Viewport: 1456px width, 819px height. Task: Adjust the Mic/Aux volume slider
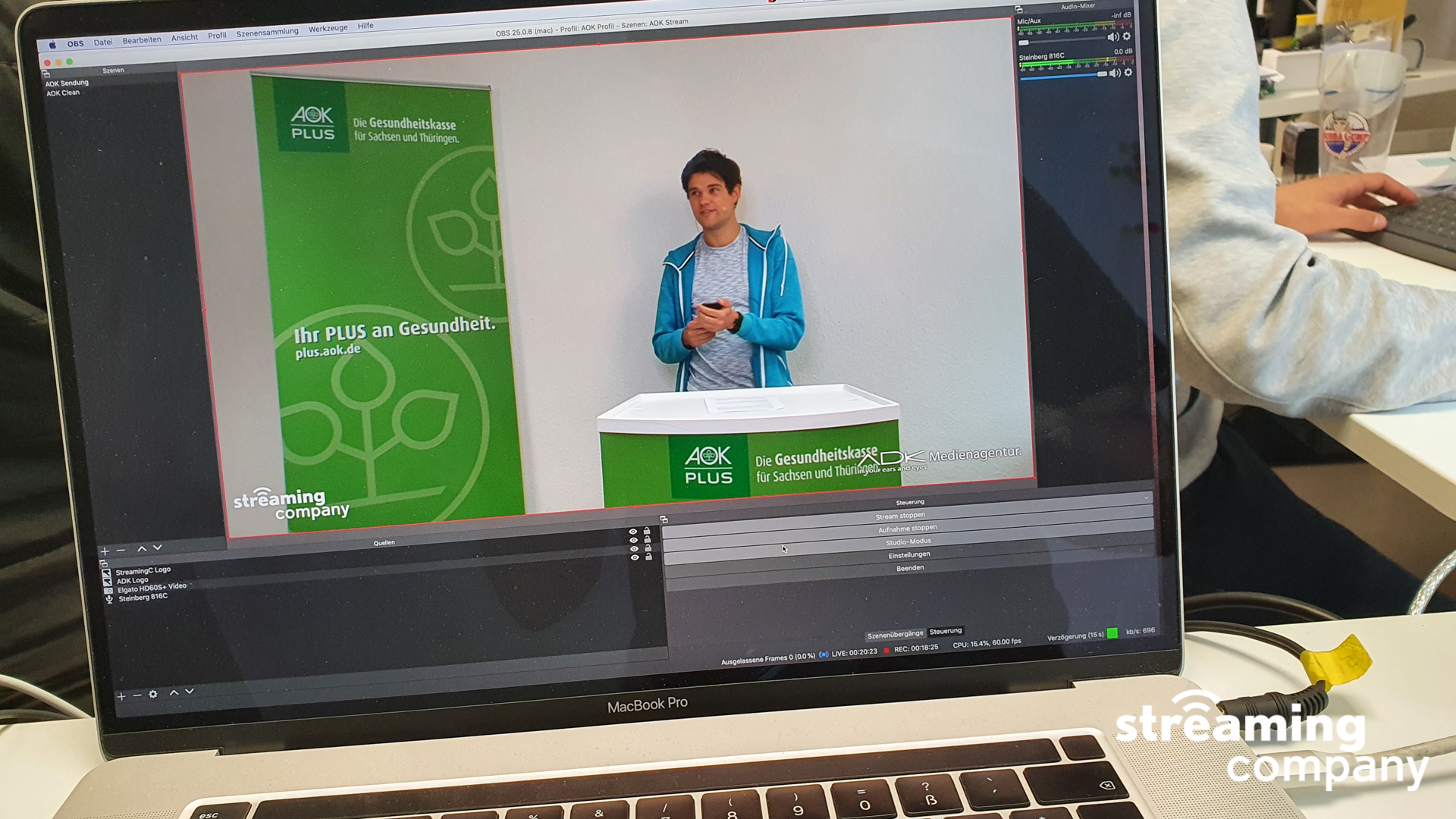tap(1062, 41)
